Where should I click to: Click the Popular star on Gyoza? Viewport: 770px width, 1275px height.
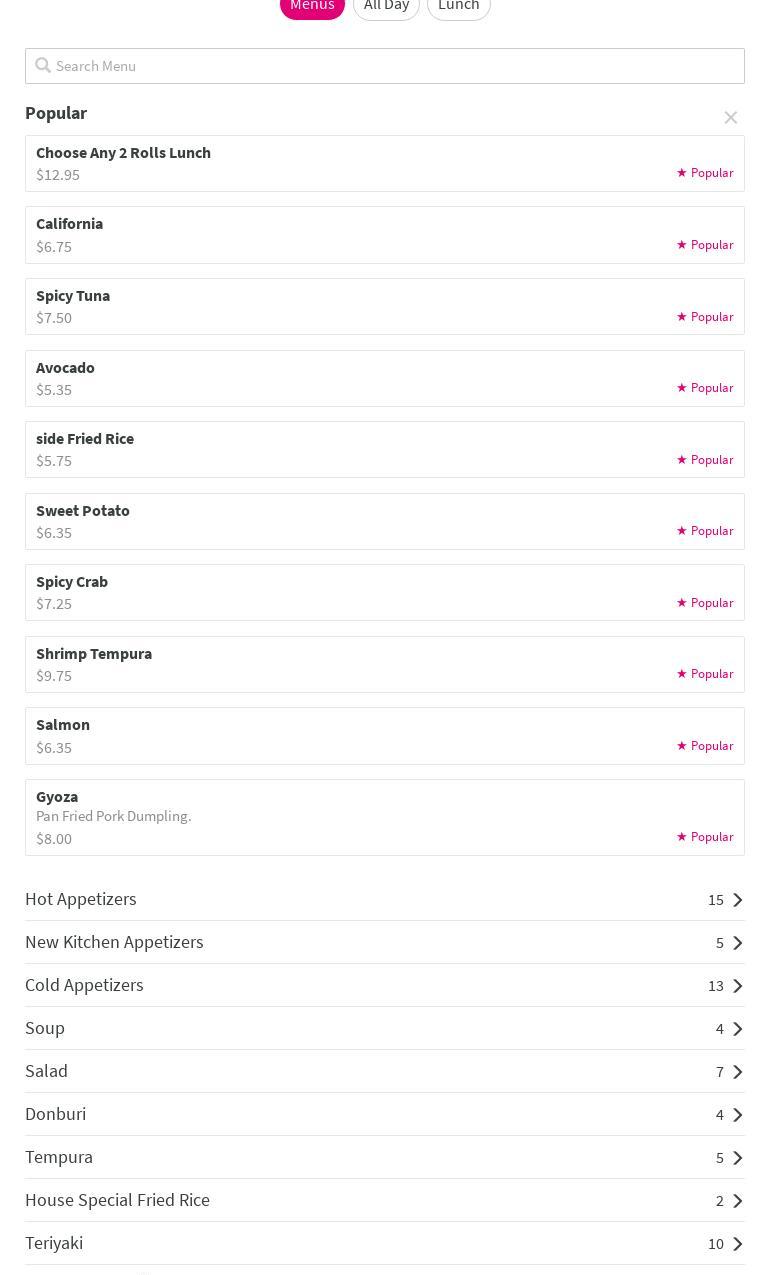682,836
